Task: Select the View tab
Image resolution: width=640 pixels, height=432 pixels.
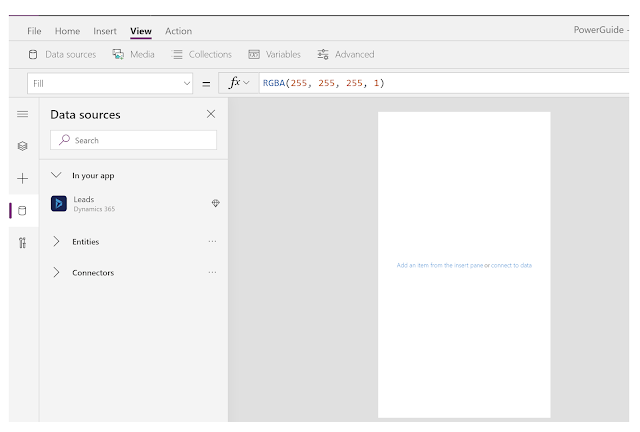Action: [x=141, y=31]
